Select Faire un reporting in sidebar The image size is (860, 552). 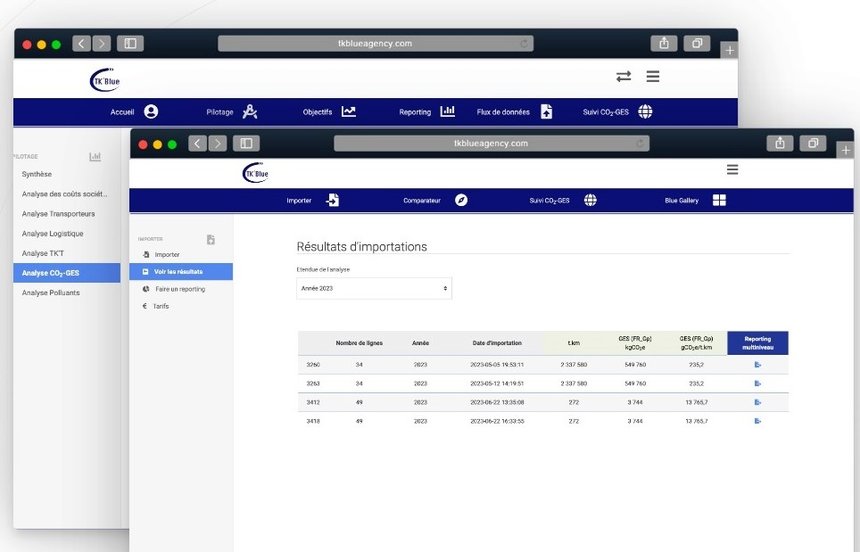click(181, 289)
